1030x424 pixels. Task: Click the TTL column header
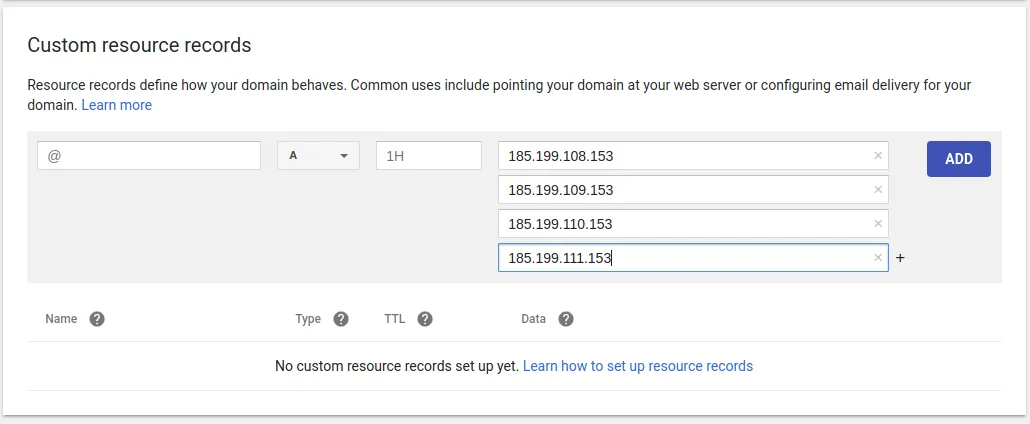coord(395,319)
